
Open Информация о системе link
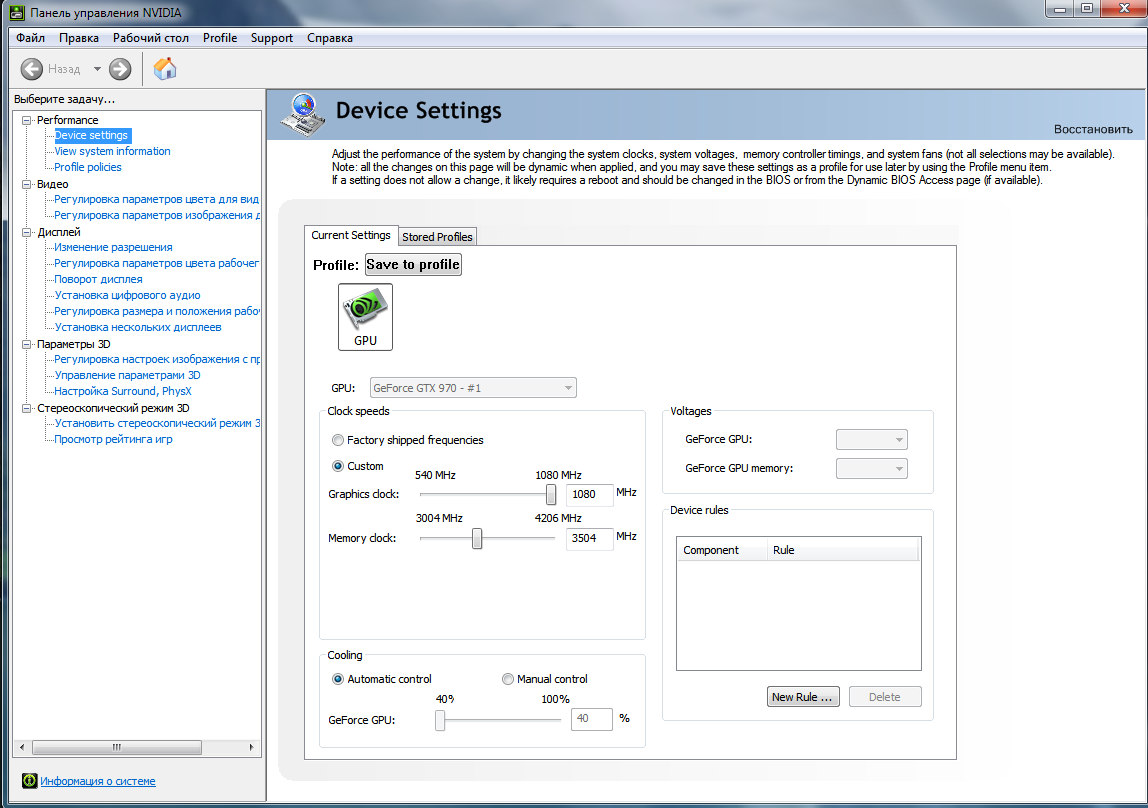(x=97, y=781)
